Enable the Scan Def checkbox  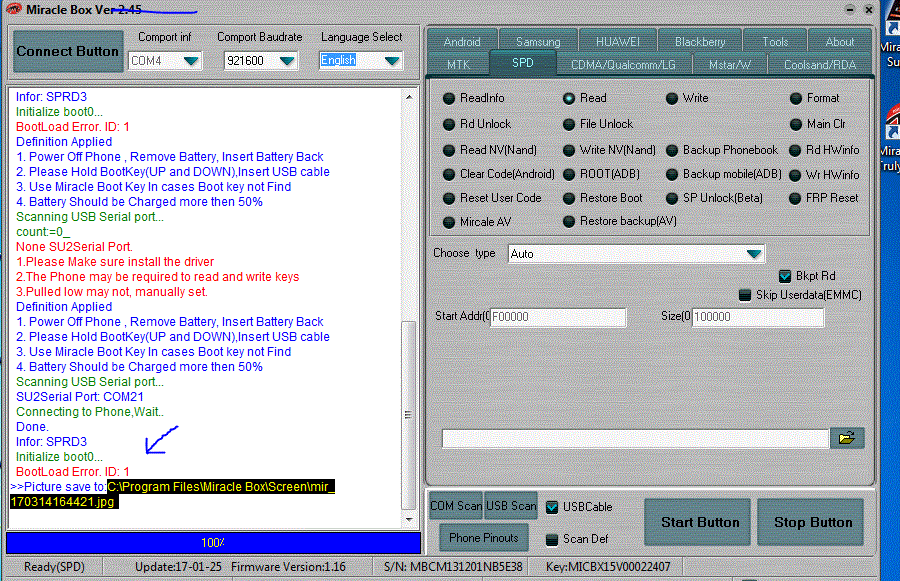point(552,539)
